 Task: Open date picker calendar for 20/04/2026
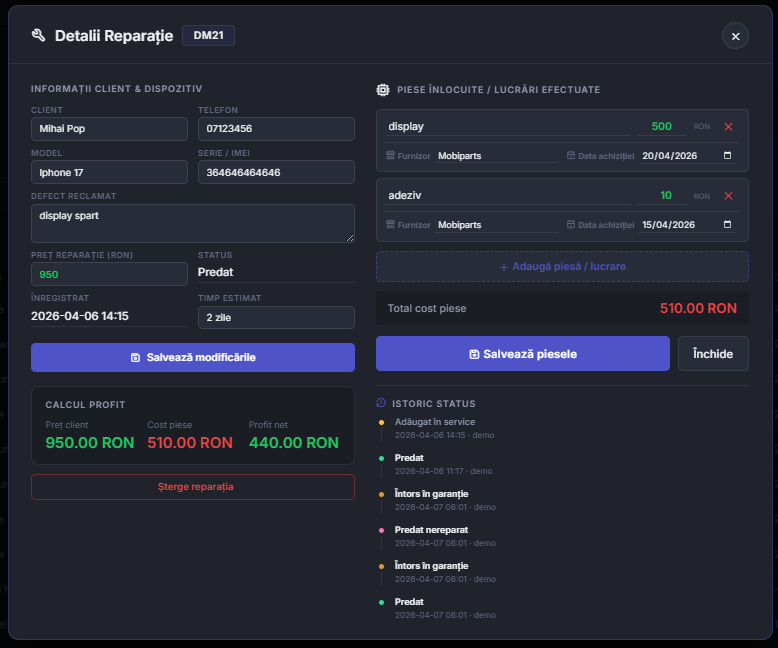point(727,155)
